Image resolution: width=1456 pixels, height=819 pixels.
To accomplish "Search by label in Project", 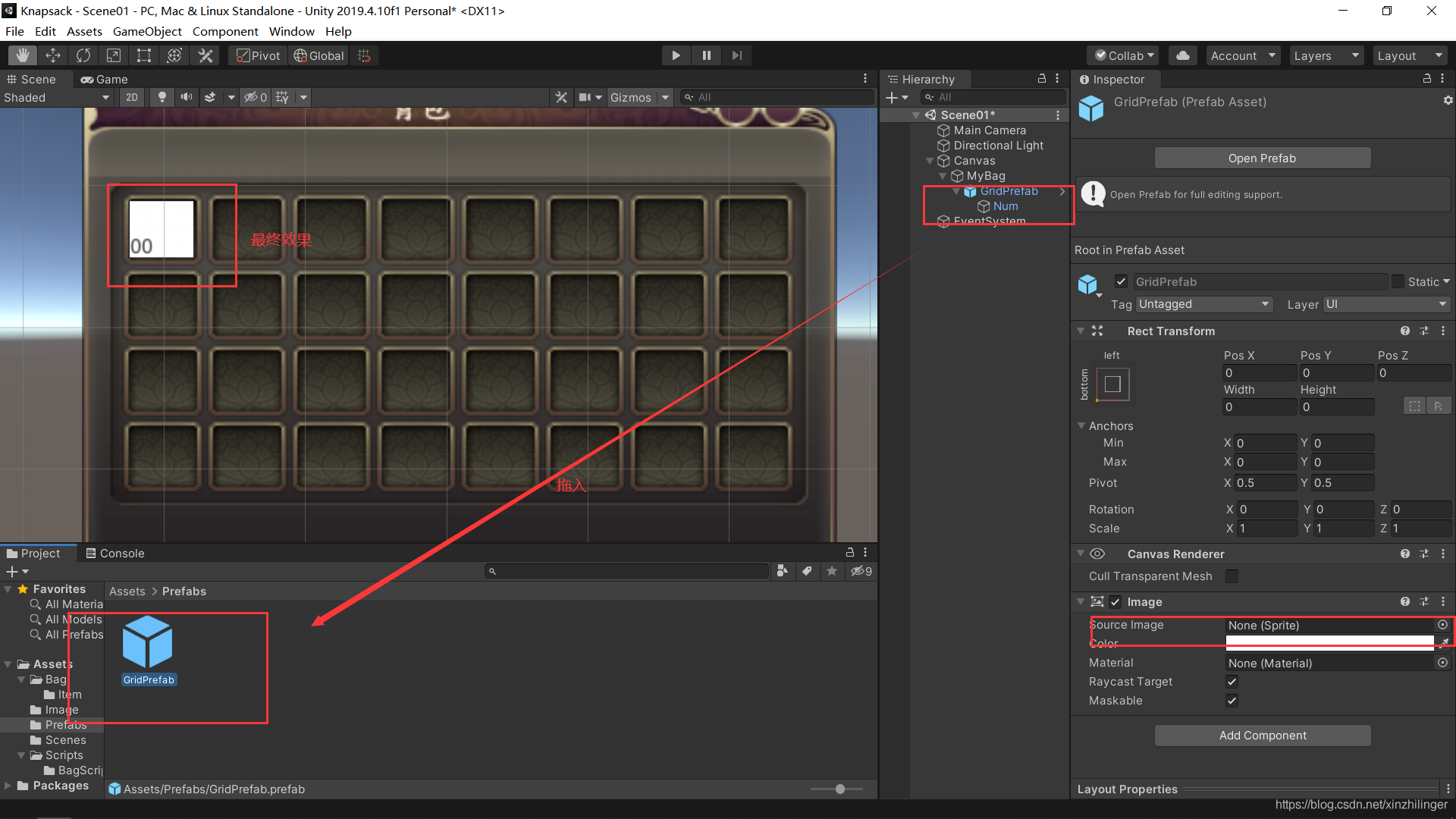I will point(807,571).
